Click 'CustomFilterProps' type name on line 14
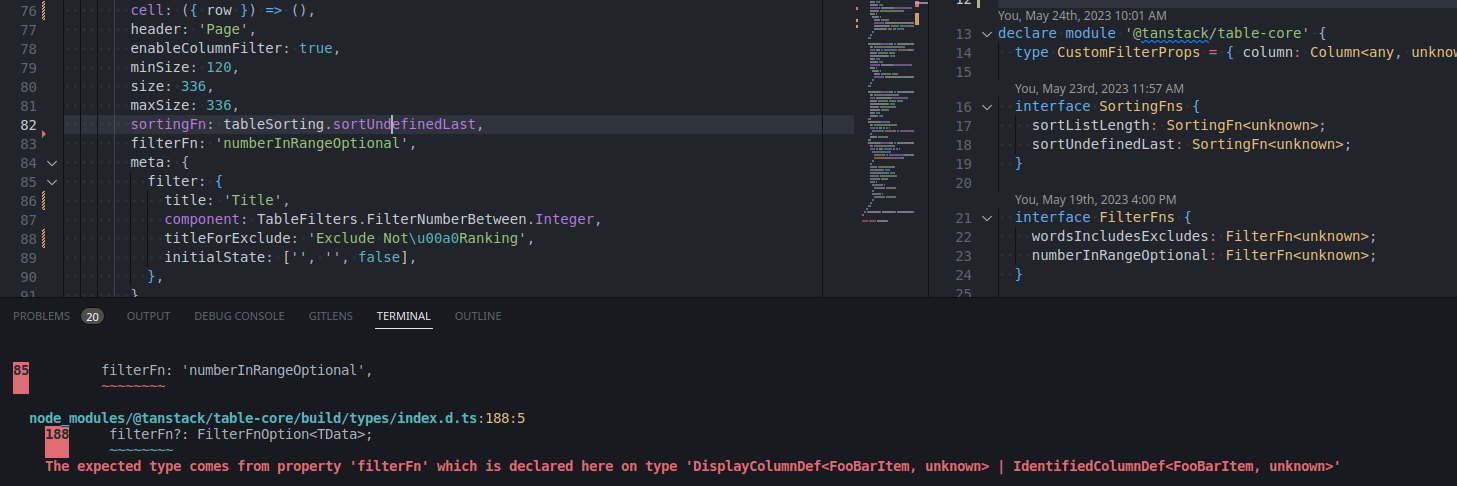This screenshot has width=1457, height=486. pyautogui.click(x=1128, y=53)
